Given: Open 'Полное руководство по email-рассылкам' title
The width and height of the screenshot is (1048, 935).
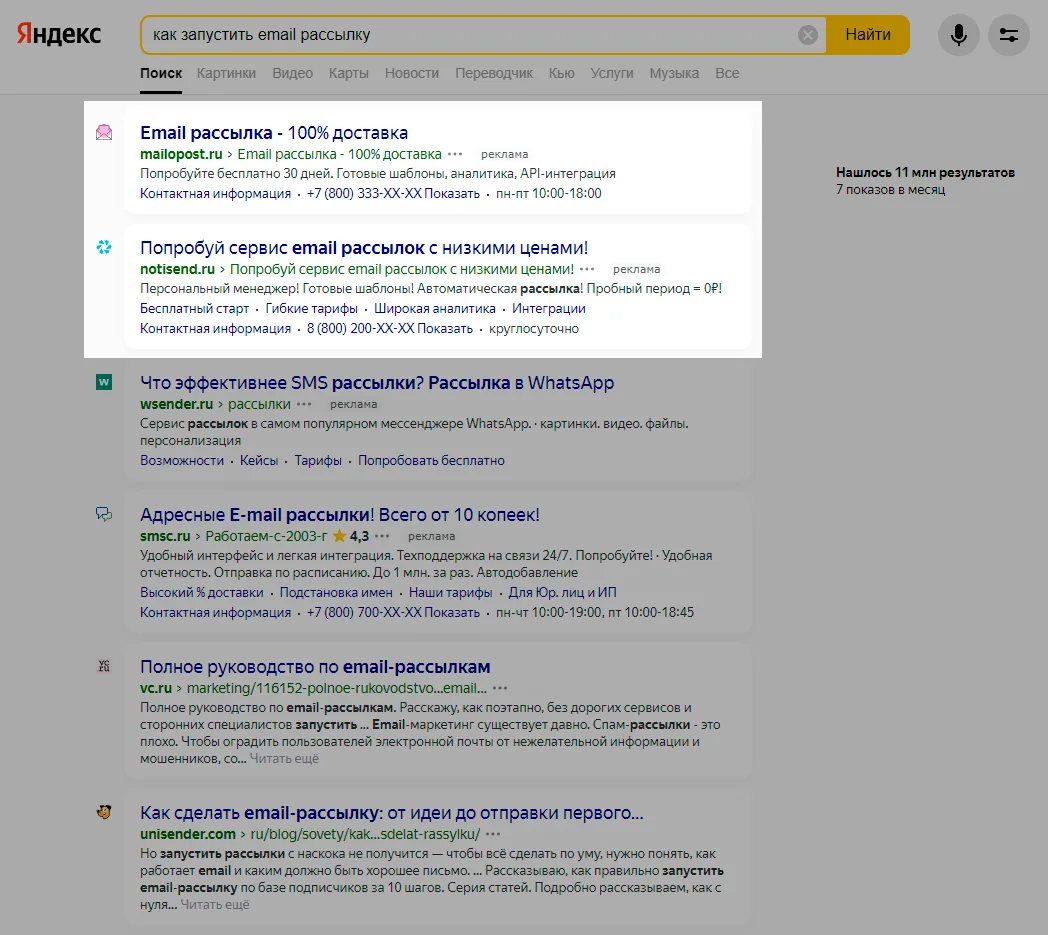Looking at the screenshot, I should pos(315,667).
